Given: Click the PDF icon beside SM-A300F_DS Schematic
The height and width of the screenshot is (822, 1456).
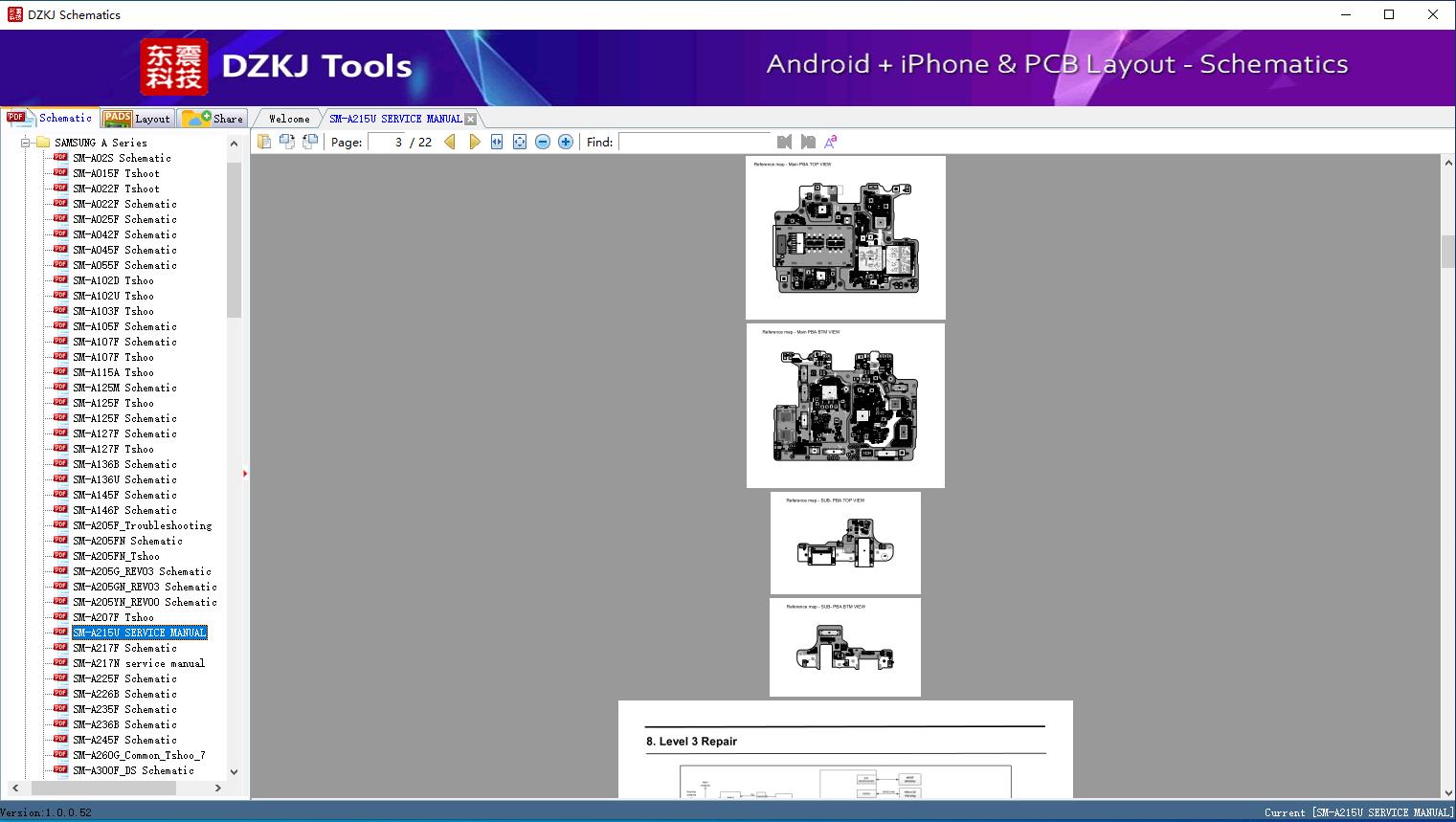Looking at the screenshot, I should (x=60, y=769).
